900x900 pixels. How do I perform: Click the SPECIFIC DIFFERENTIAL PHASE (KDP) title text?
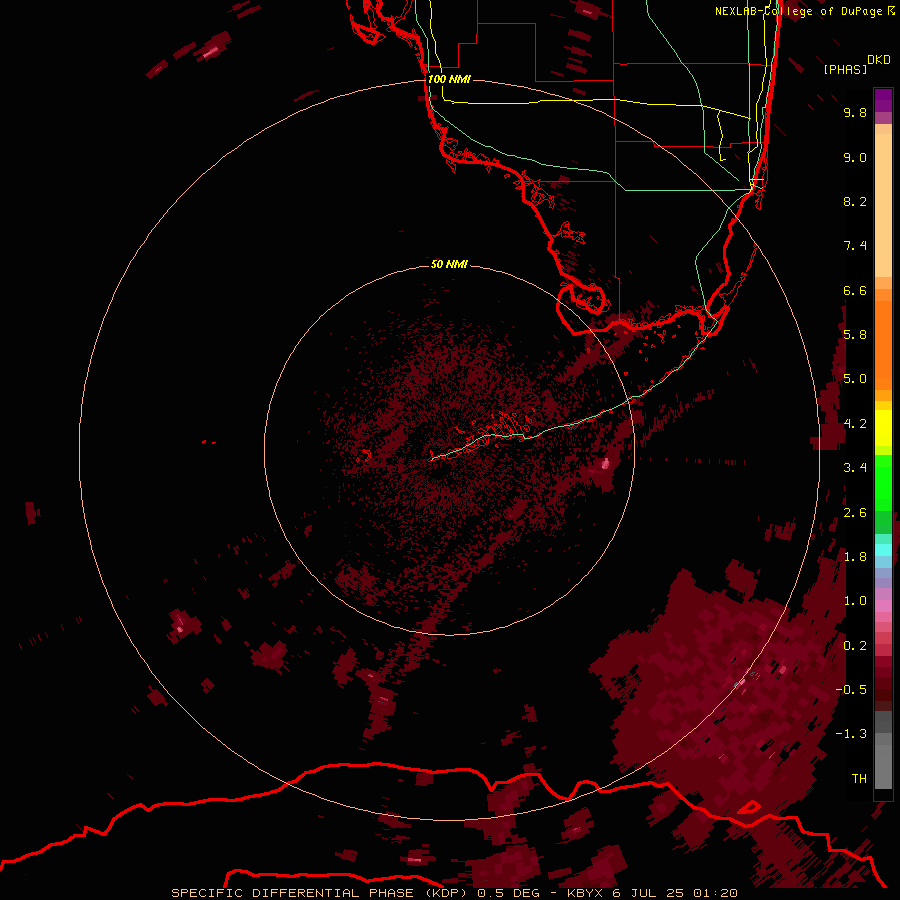tap(320, 893)
